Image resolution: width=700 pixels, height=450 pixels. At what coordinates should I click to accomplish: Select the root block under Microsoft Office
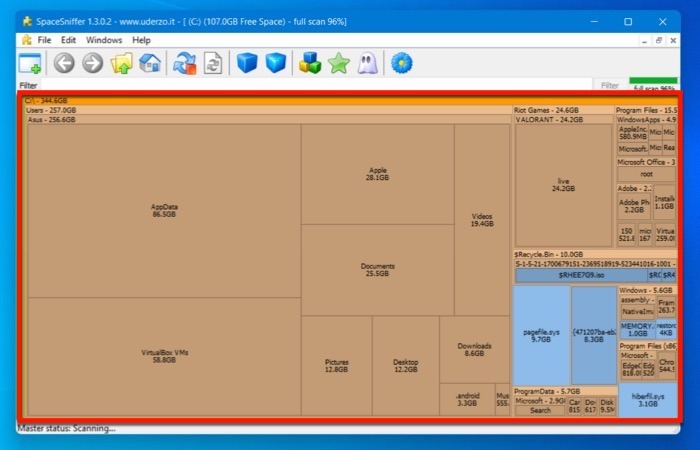tap(646, 174)
